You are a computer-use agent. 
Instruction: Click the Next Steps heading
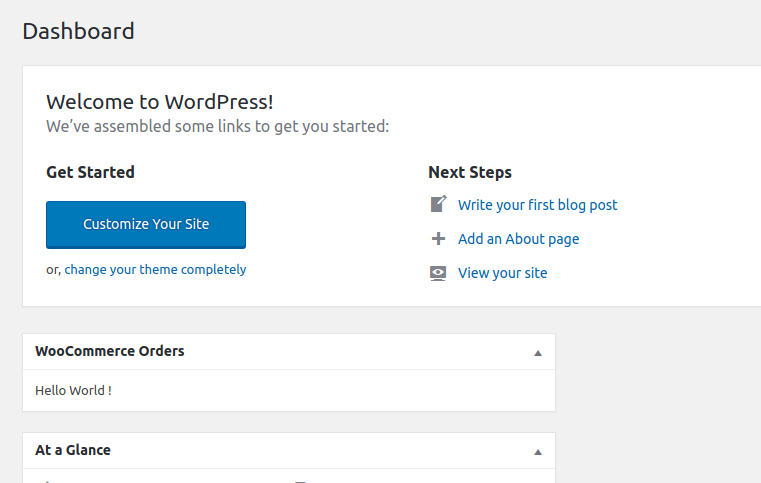[470, 172]
